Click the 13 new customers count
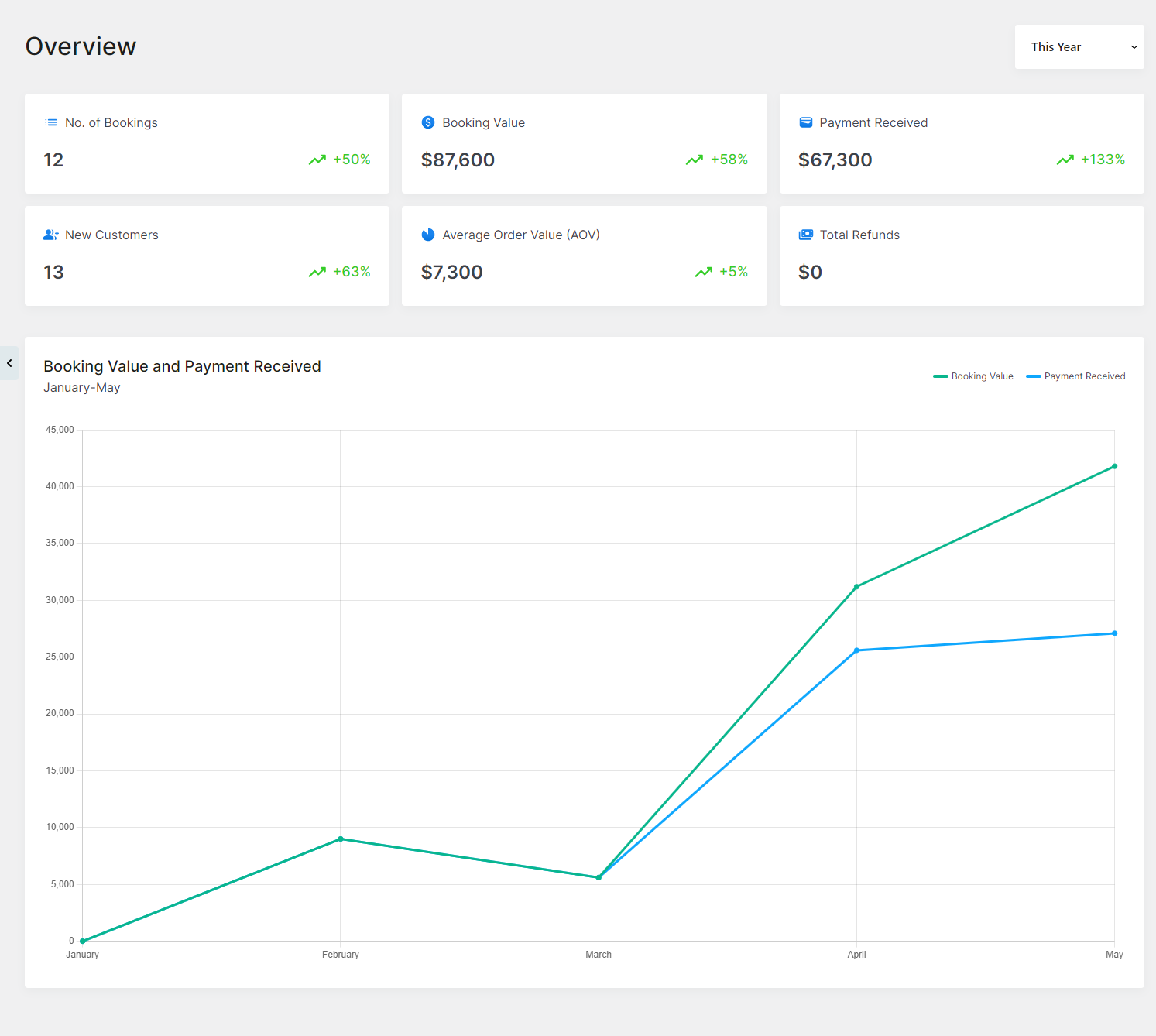The height and width of the screenshot is (1036, 1156). tap(53, 272)
